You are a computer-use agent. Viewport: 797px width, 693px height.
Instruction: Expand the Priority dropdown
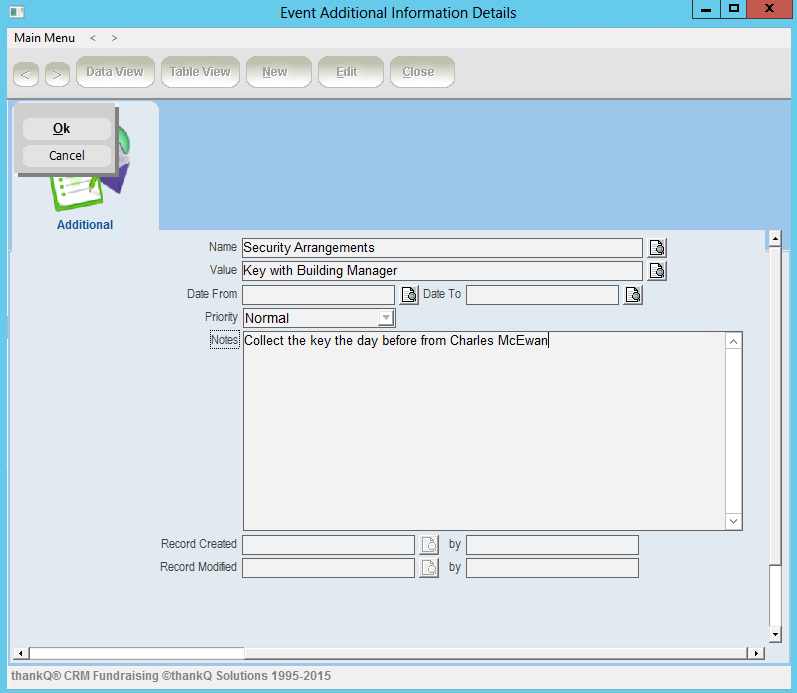[x=386, y=318]
